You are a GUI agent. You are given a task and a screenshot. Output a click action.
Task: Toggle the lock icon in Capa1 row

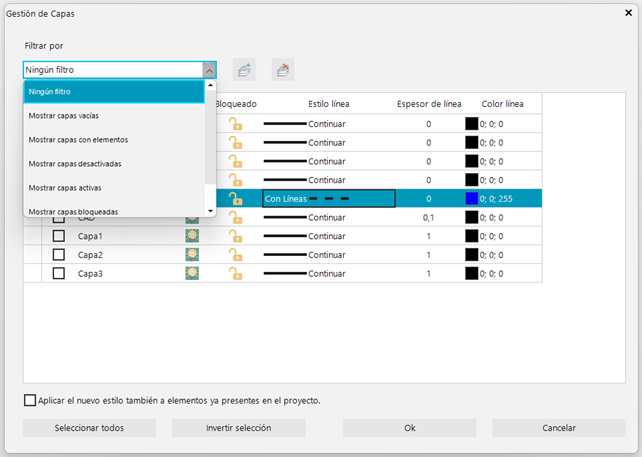tap(235, 236)
